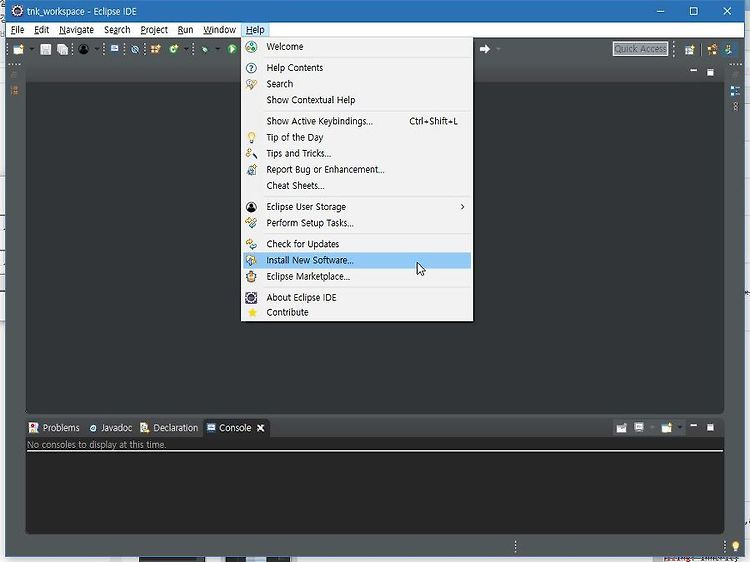This screenshot has height=562, width=750.
Task: Click the Display Selected Console icon
Action: (x=639, y=427)
